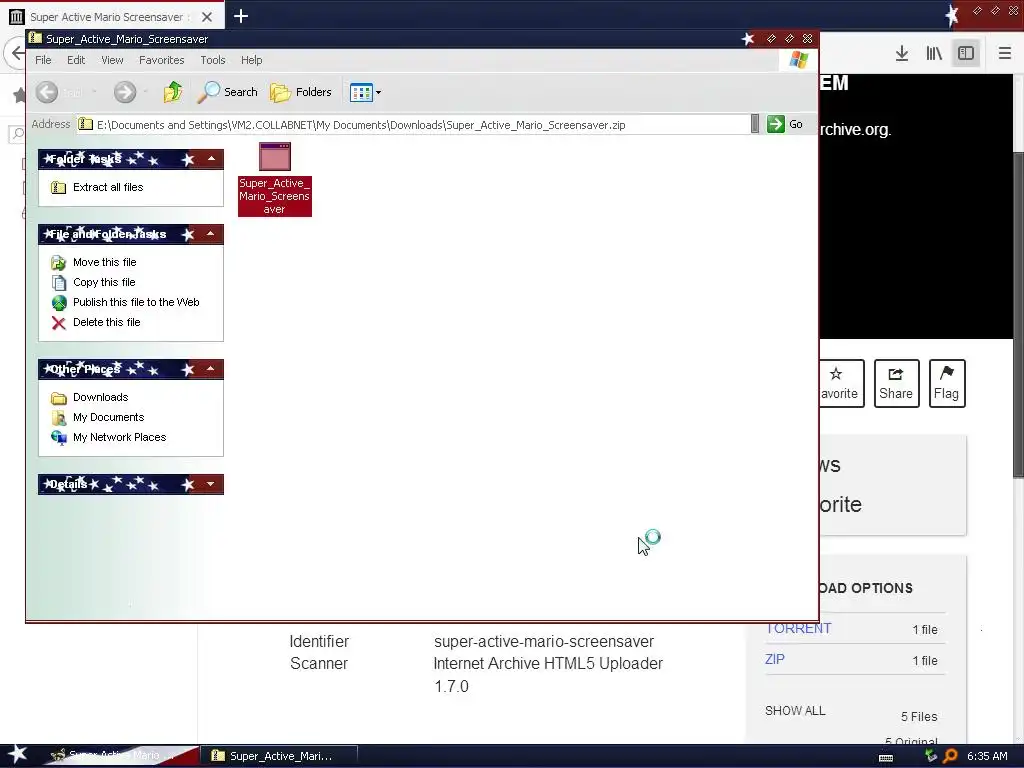Click the keyboard tray icon on taskbar

click(x=886, y=758)
